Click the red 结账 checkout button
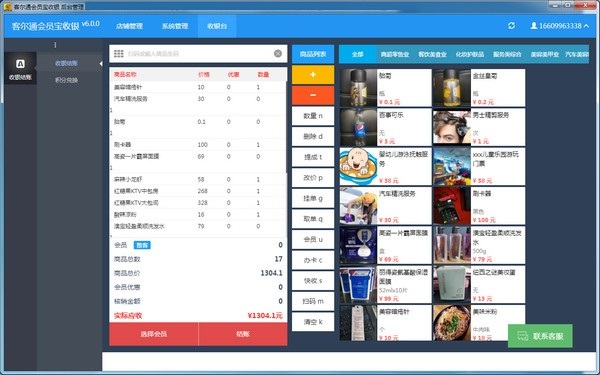Image resolution: width=600 pixels, height=375 pixels. coord(243,334)
